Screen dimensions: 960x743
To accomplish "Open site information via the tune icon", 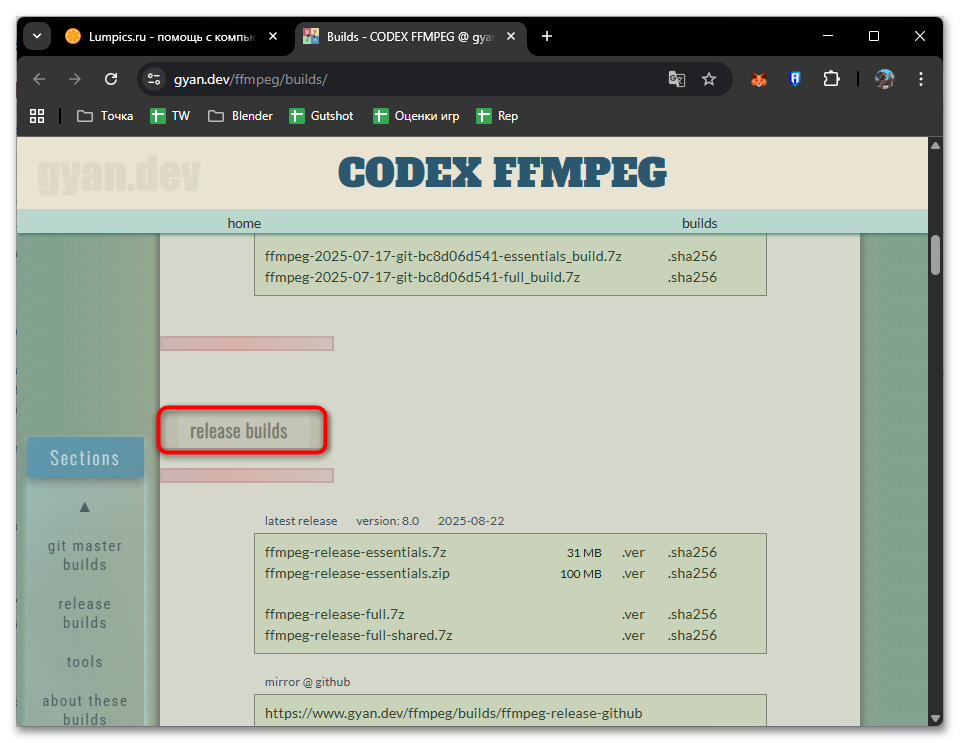I will point(152,78).
